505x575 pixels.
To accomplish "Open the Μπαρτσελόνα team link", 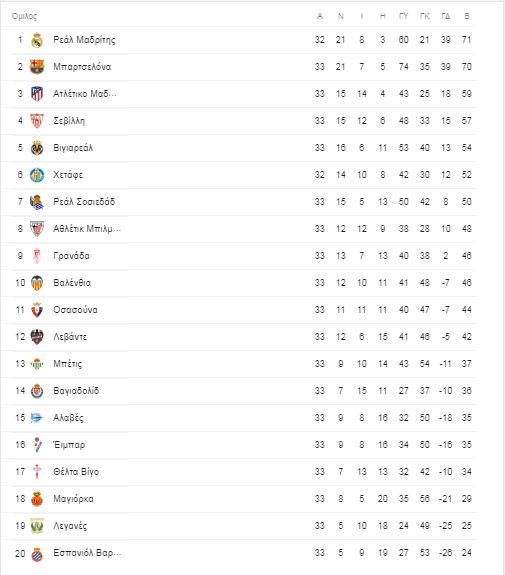I will tap(82, 67).
